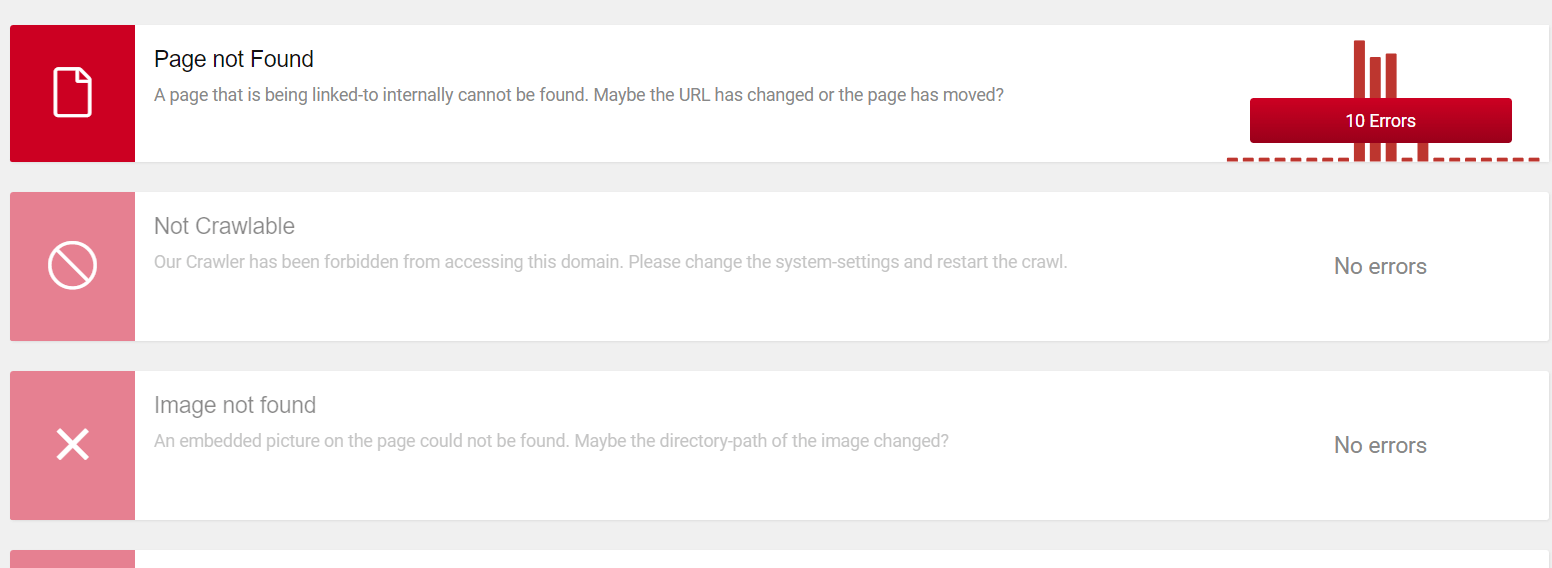Image resolution: width=1552 pixels, height=568 pixels.
Task: Click the middle bar above 10 Errors
Action: 1375,77
